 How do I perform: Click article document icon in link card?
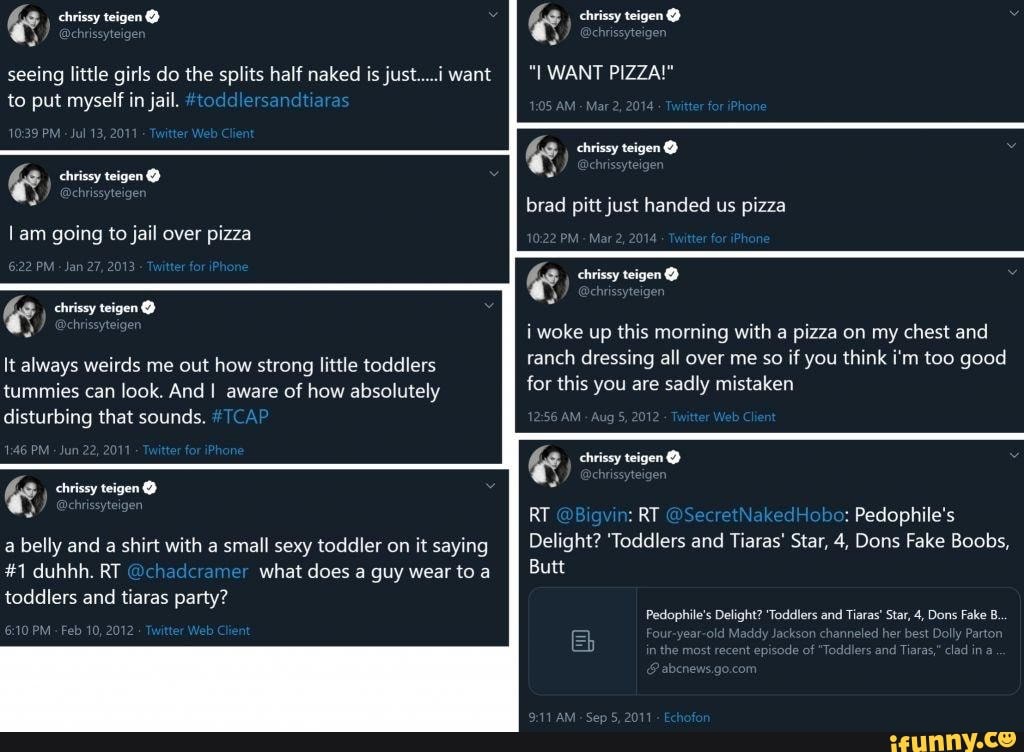click(583, 641)
